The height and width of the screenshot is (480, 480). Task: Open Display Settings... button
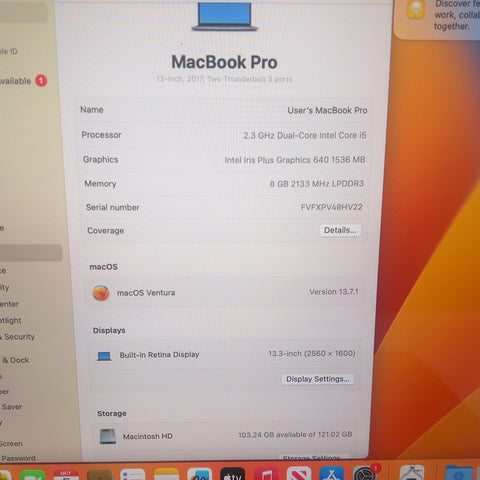tap(317, 379)
